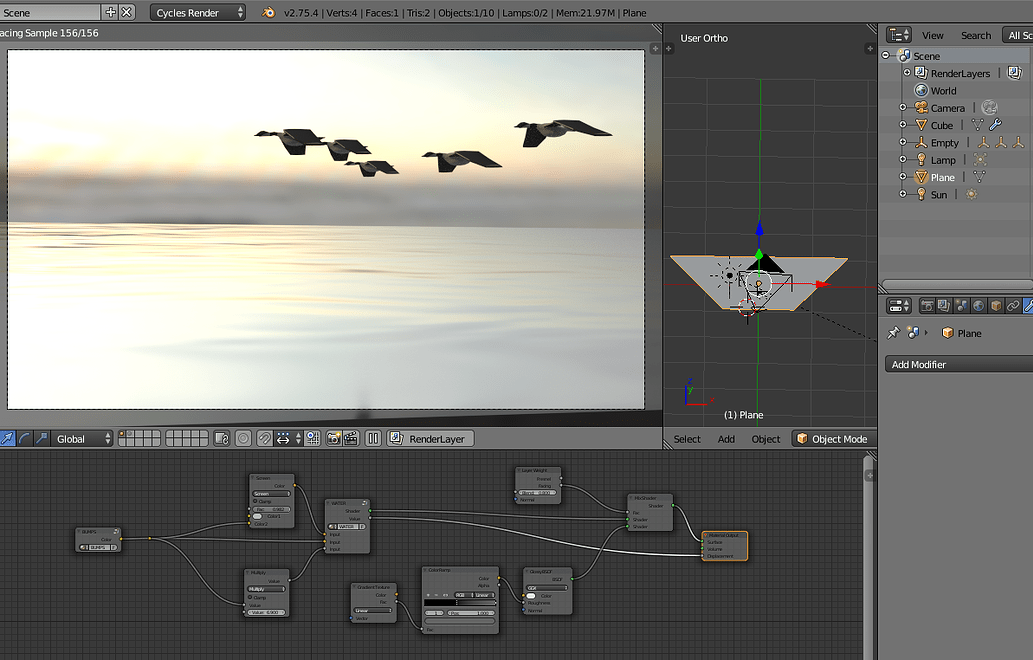Click the Cube's wrench modifier icon
This screenshot has width=1033, height=660.
995,124
